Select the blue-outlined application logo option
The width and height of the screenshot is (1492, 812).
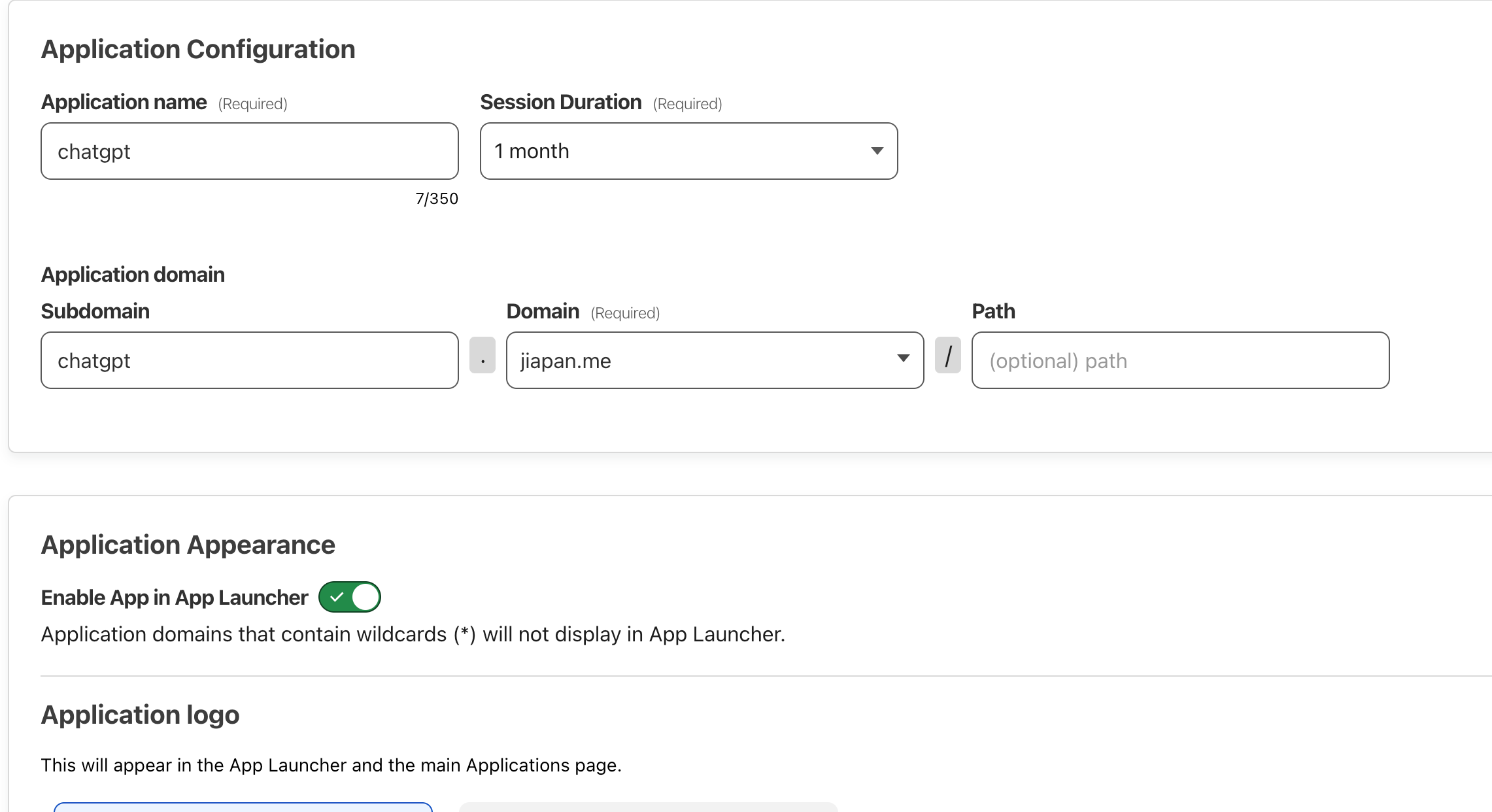243,807
